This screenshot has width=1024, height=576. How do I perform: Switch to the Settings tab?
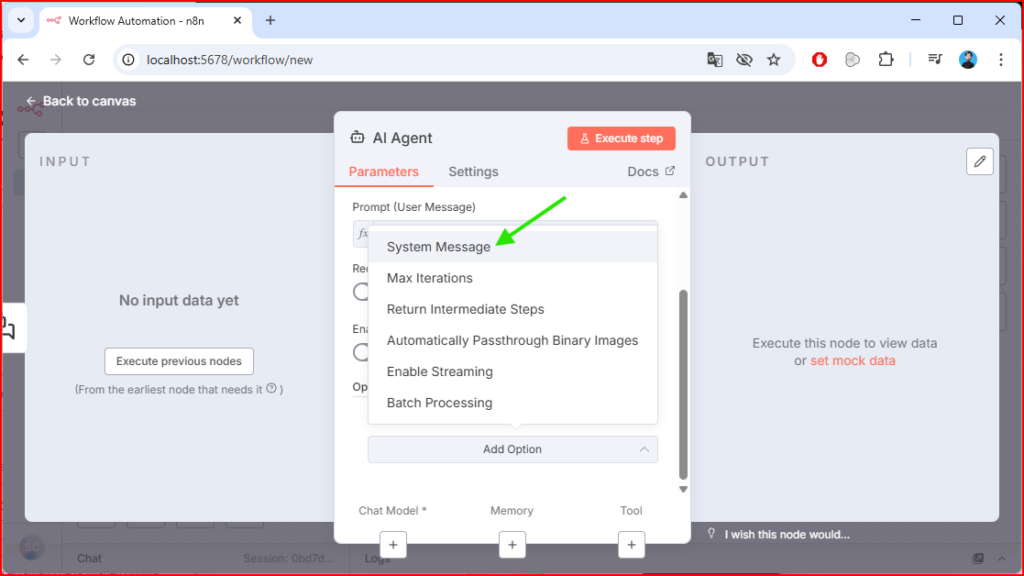pyautogui.click(x=473, y=172)
